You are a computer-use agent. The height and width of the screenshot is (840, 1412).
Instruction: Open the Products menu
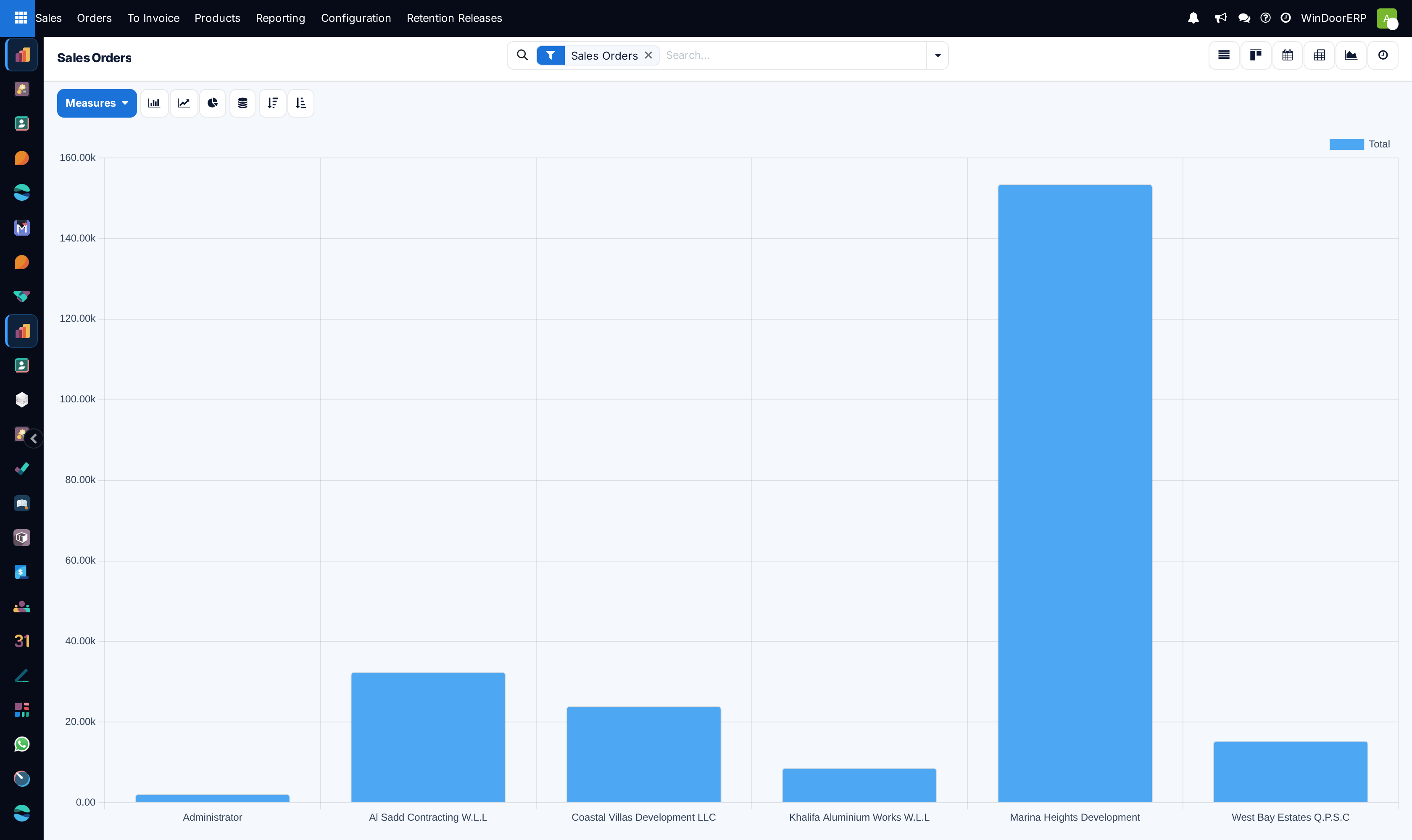(218, 18)
